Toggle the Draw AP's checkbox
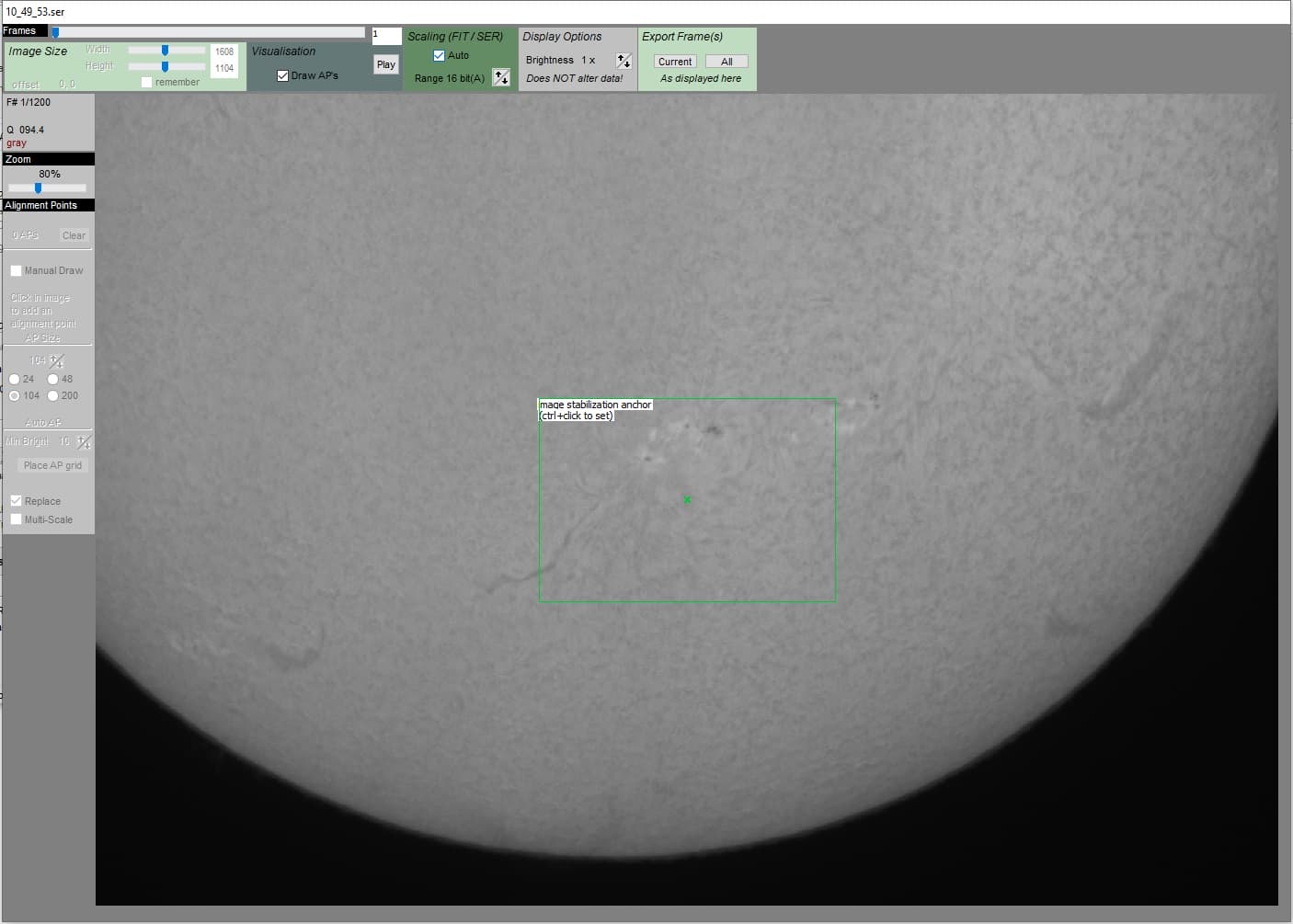Viewport: 1293px width, 924px height. point(282,75)
